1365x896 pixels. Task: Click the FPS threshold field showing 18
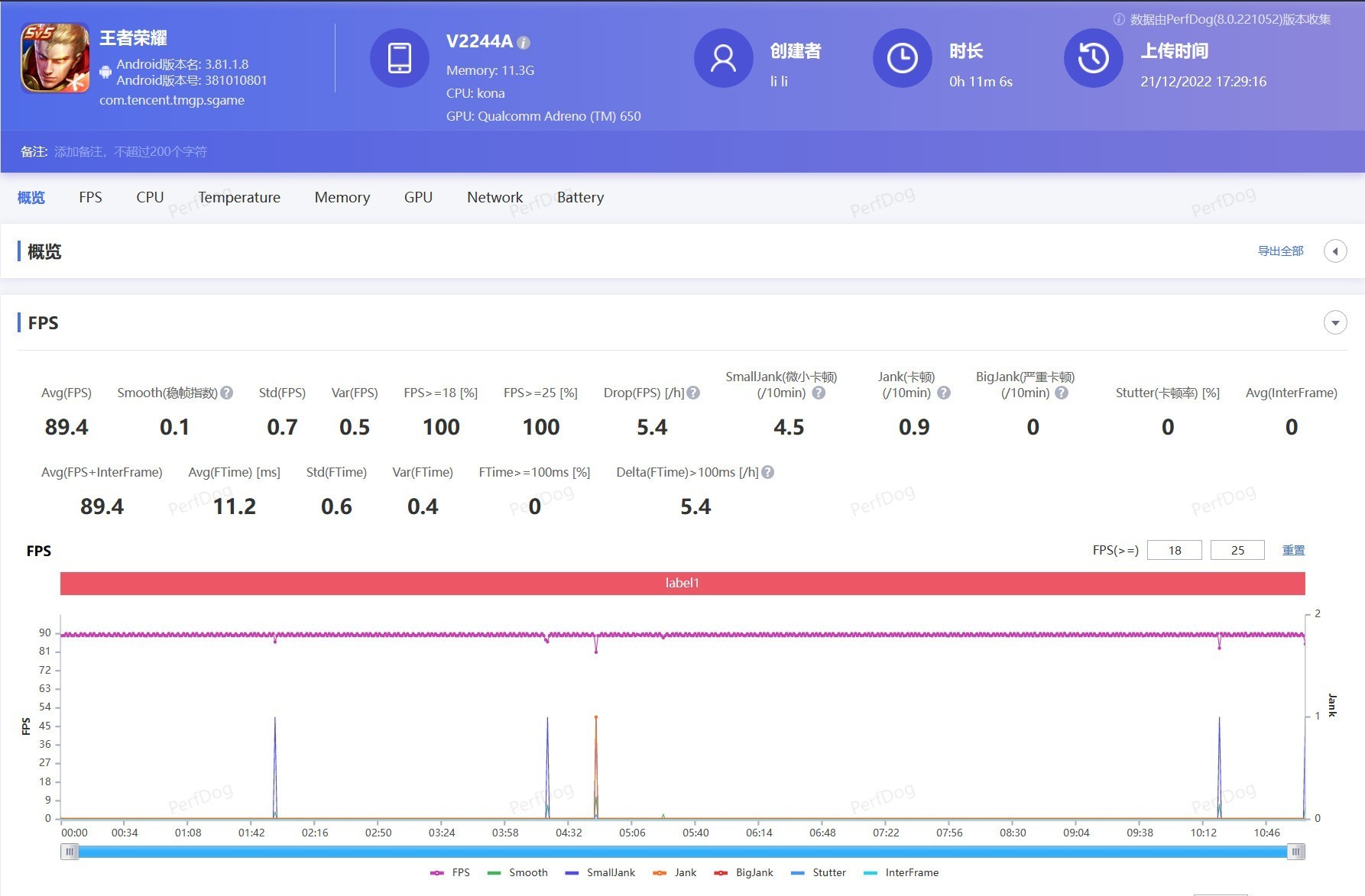pos(1174,550)
